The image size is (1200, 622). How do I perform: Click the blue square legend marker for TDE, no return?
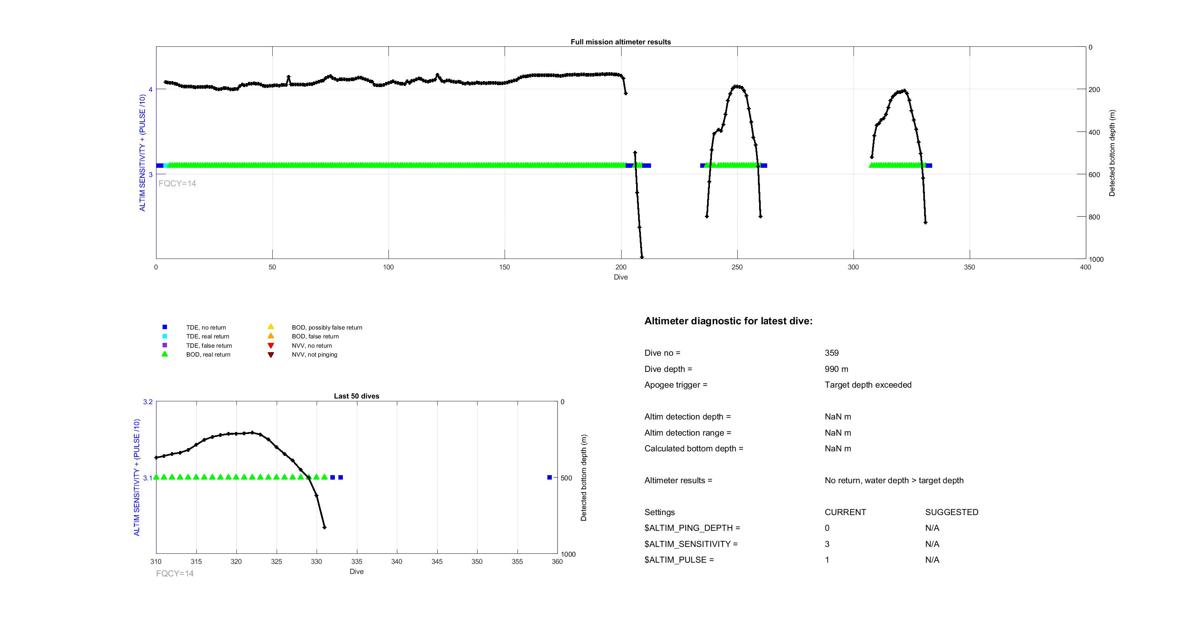[x=164, y=327]
